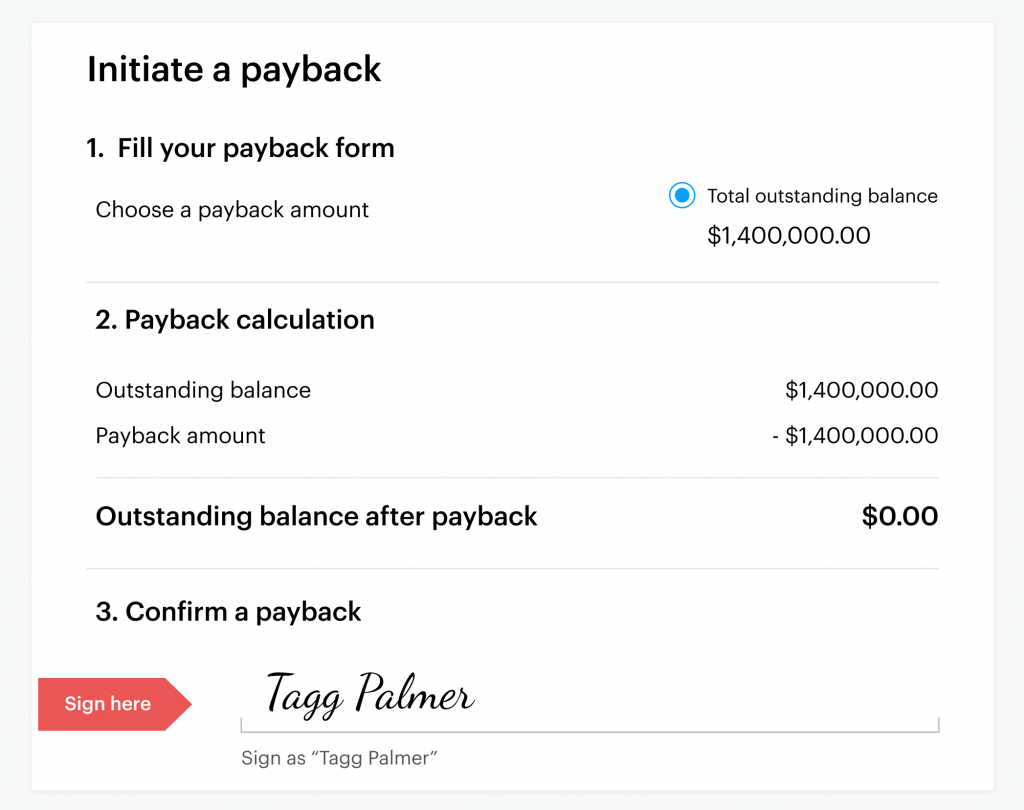
Task: Click the "2. Payback calculation" heading
Action: coord(235,320)
